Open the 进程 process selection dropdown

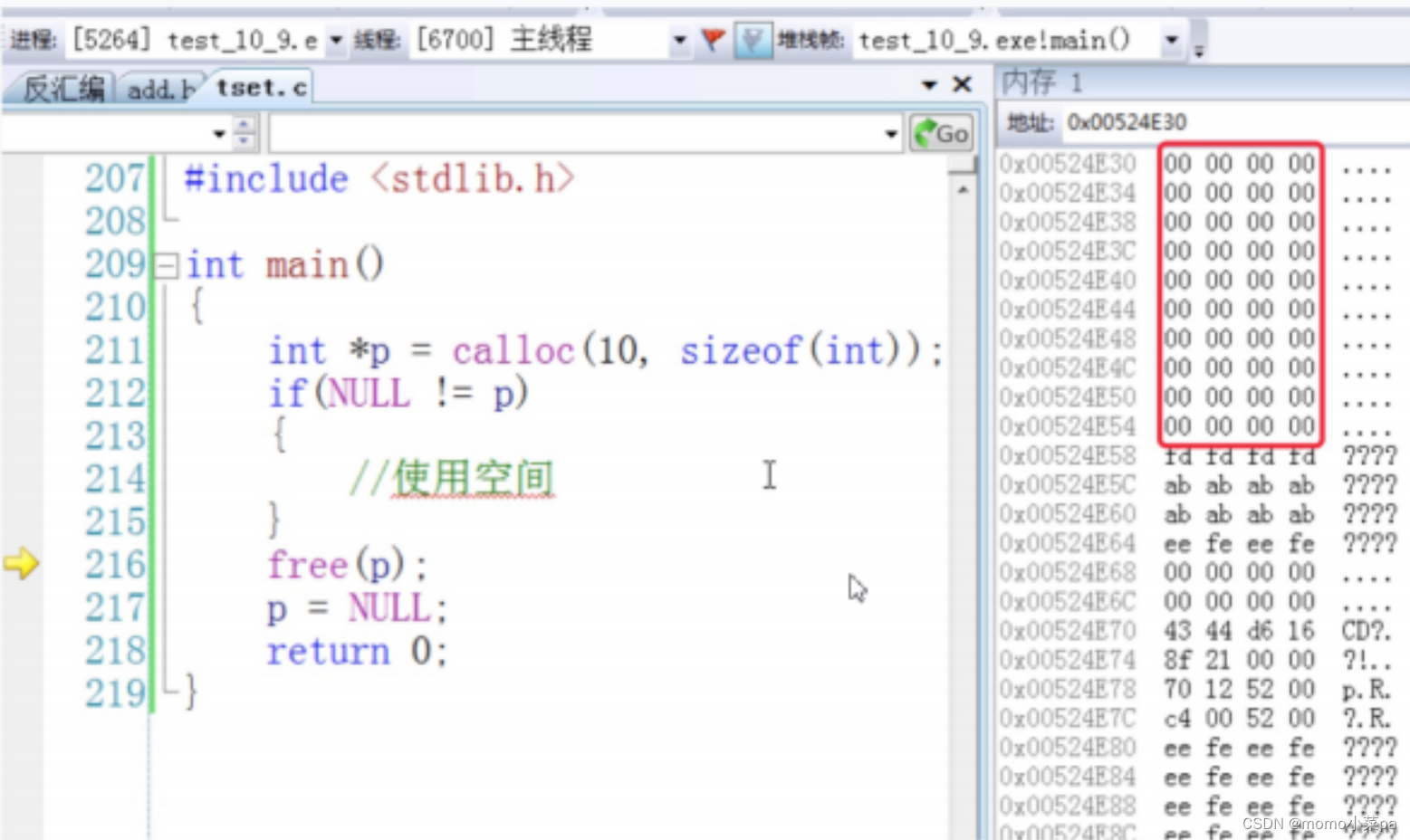[x=337, y=40]
